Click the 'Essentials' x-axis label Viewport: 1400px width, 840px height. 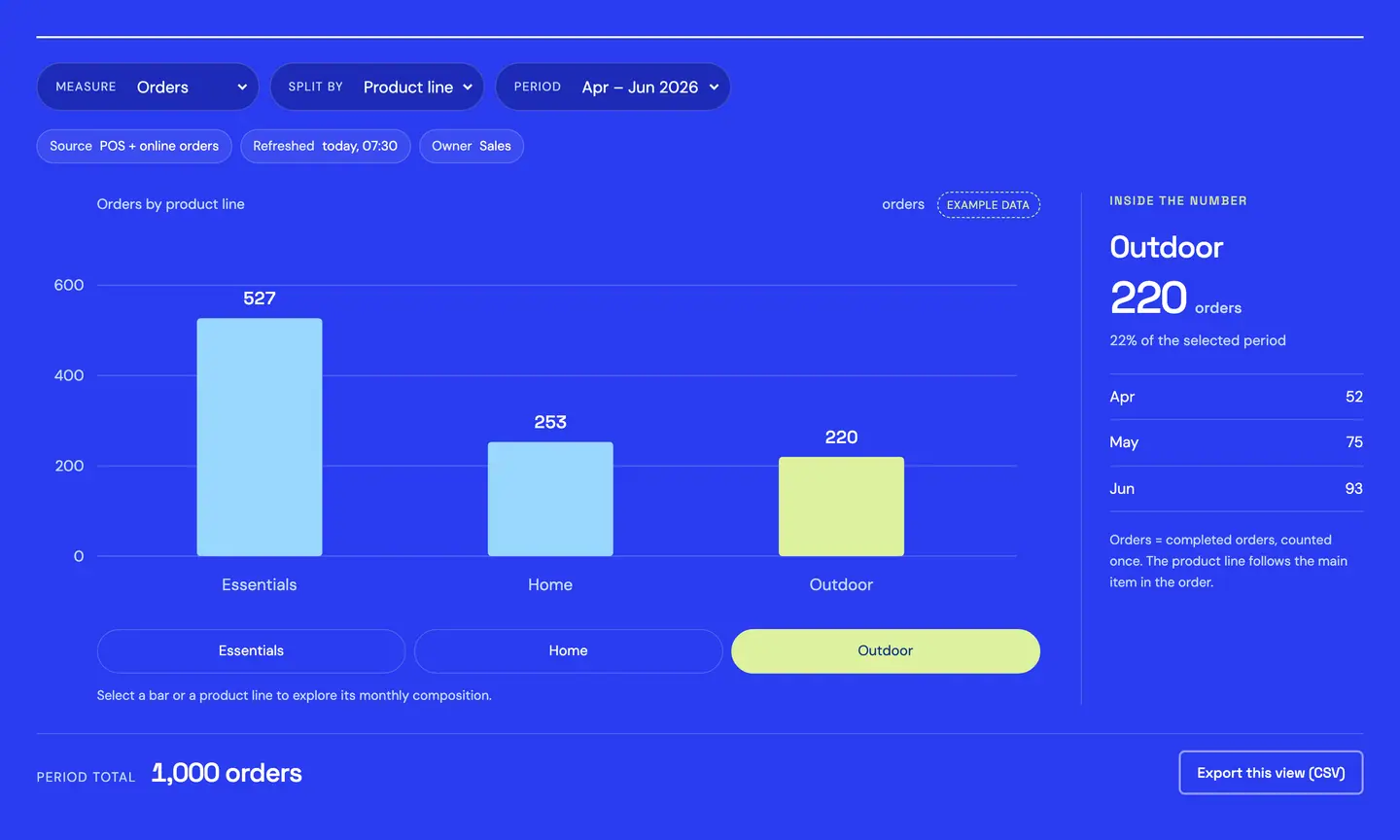[x=260, y=584]
